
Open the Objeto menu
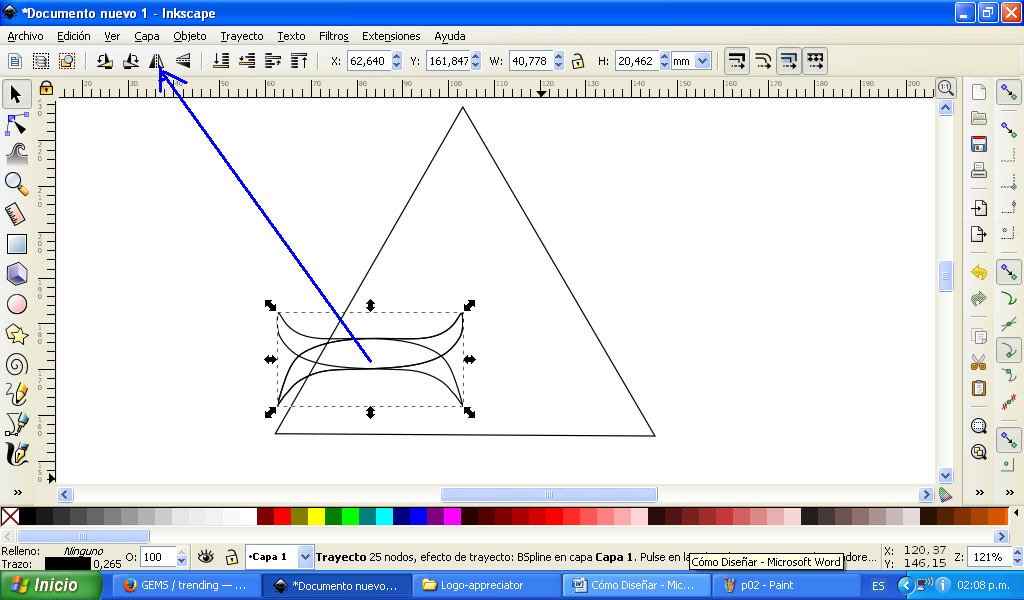pos(190,36)
